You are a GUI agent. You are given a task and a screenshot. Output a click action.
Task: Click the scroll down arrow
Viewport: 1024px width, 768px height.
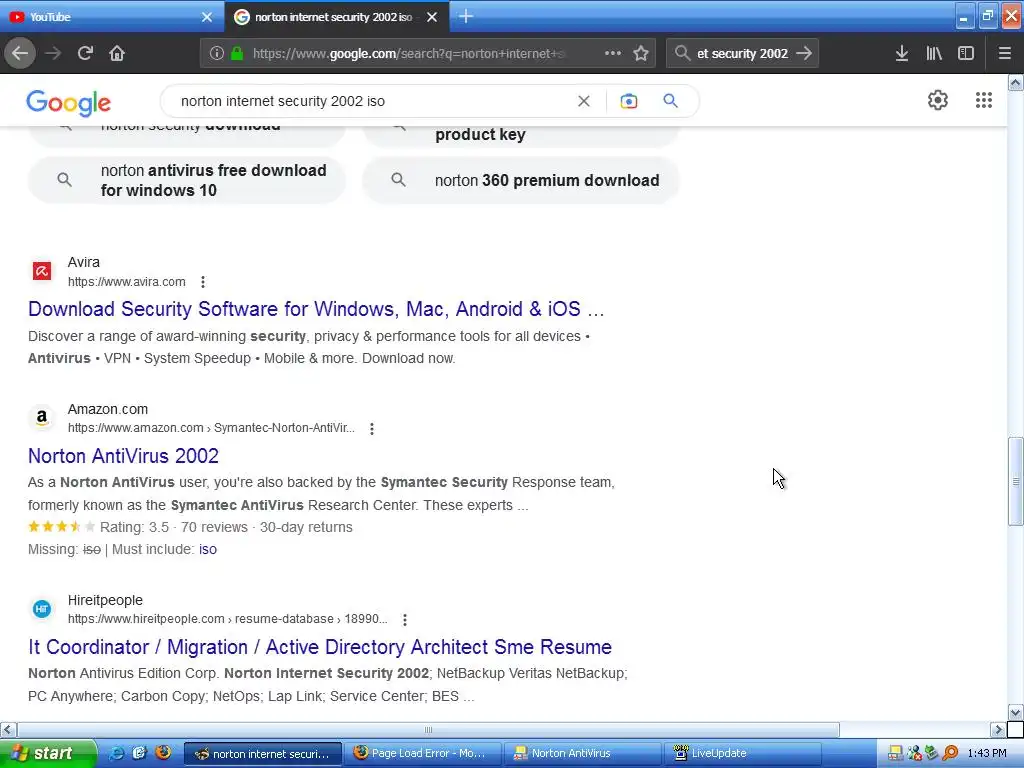[x=1016, y=712]
